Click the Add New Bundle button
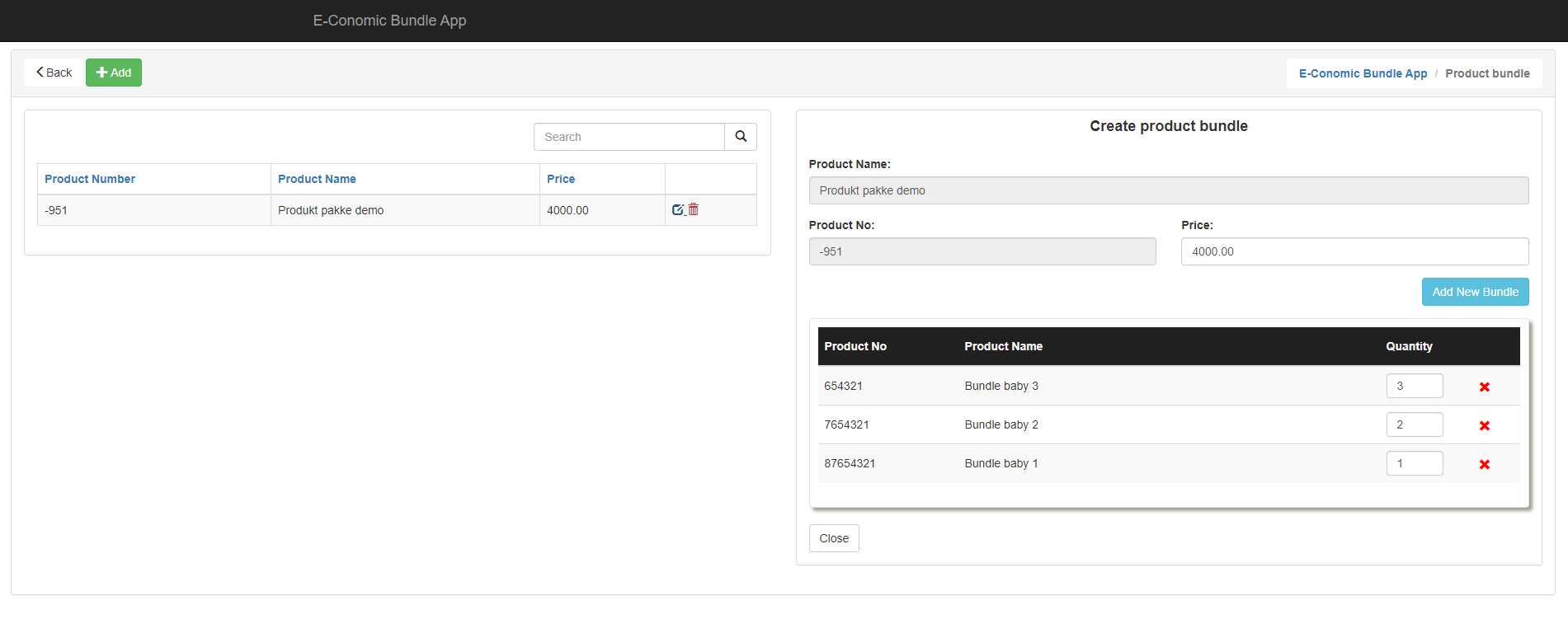This screenshot has width=1568, height=633. point(1474,292)
